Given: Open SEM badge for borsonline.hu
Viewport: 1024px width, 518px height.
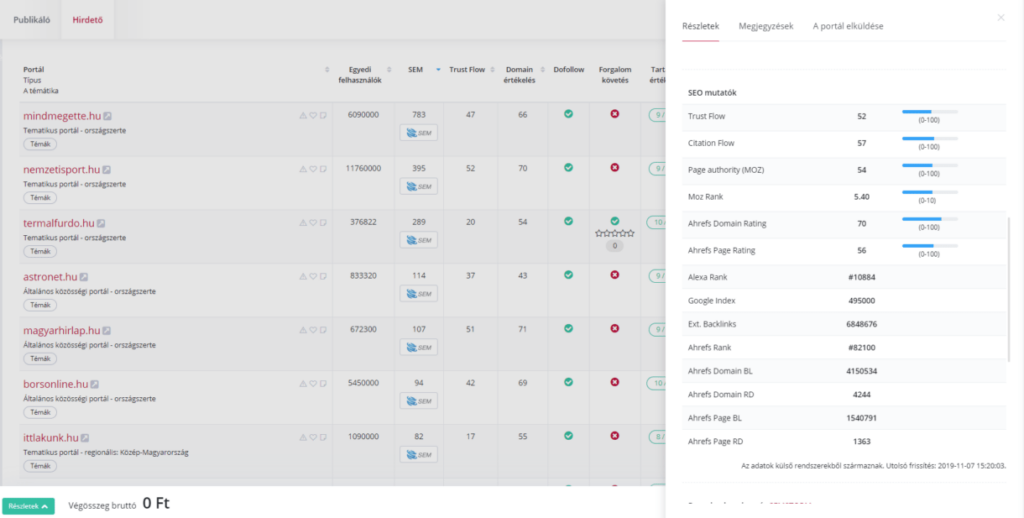Looking at the screenshot, I should click(418, 401).
